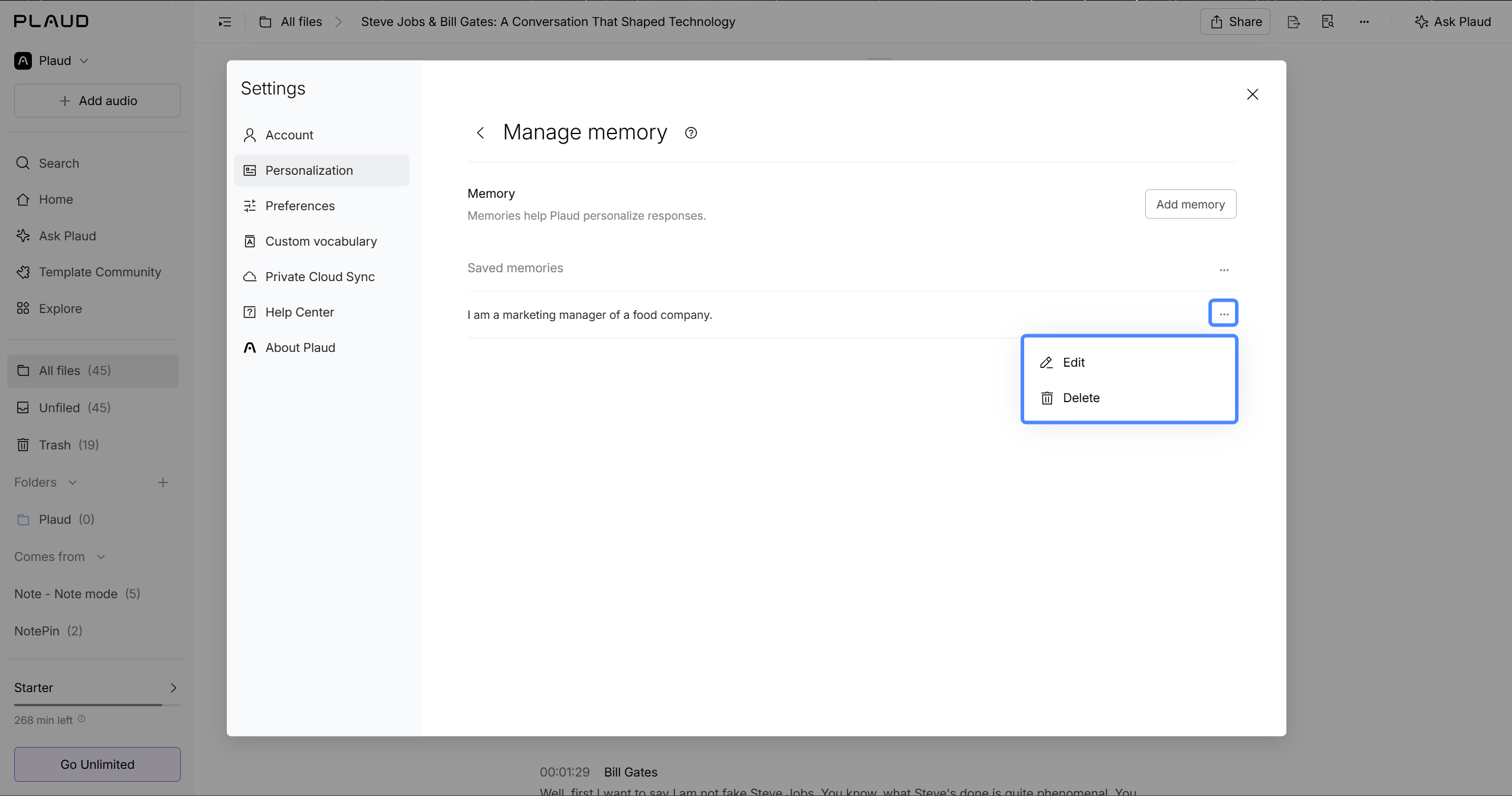The width and height of the screenshot is (1512, 796).
Task: Open Ask Plaud in the sidebar
Action: [x=56, y=236]
